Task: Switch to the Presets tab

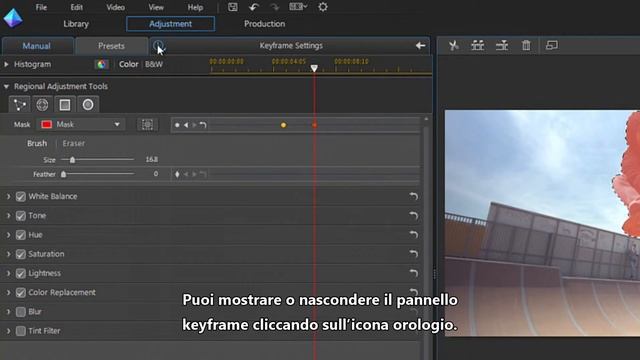Action: point(111,46)
